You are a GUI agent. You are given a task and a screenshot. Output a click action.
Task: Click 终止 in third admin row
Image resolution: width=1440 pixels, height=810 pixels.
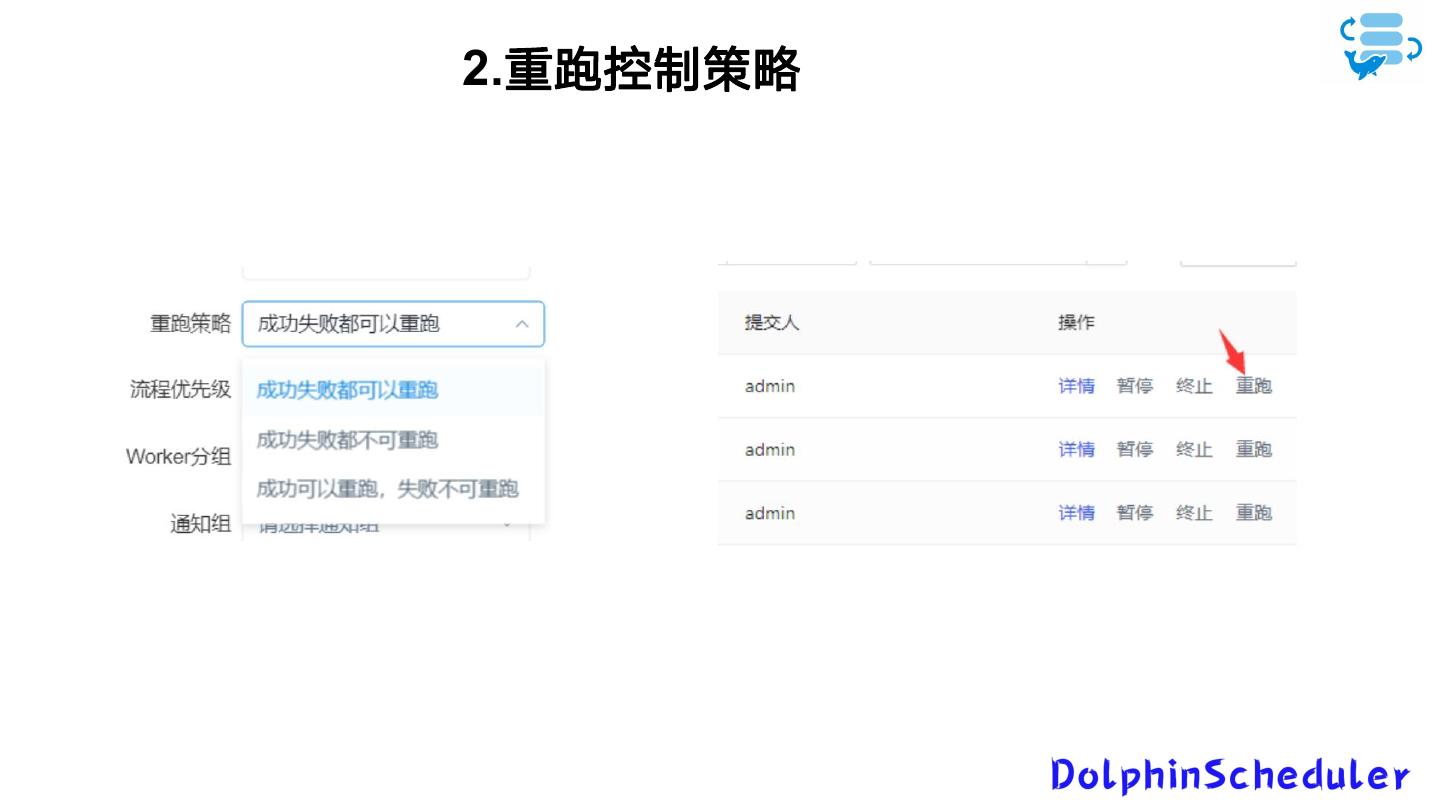1194,513
